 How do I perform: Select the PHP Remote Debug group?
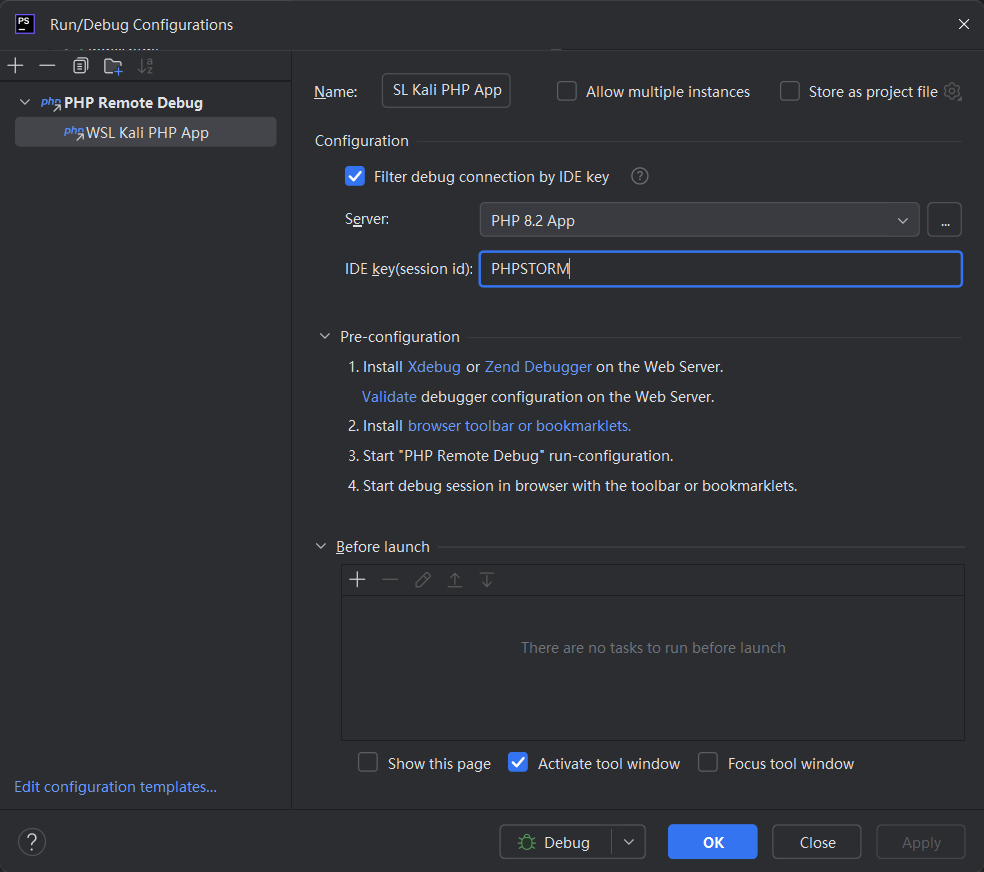click(x=133, y=102)
